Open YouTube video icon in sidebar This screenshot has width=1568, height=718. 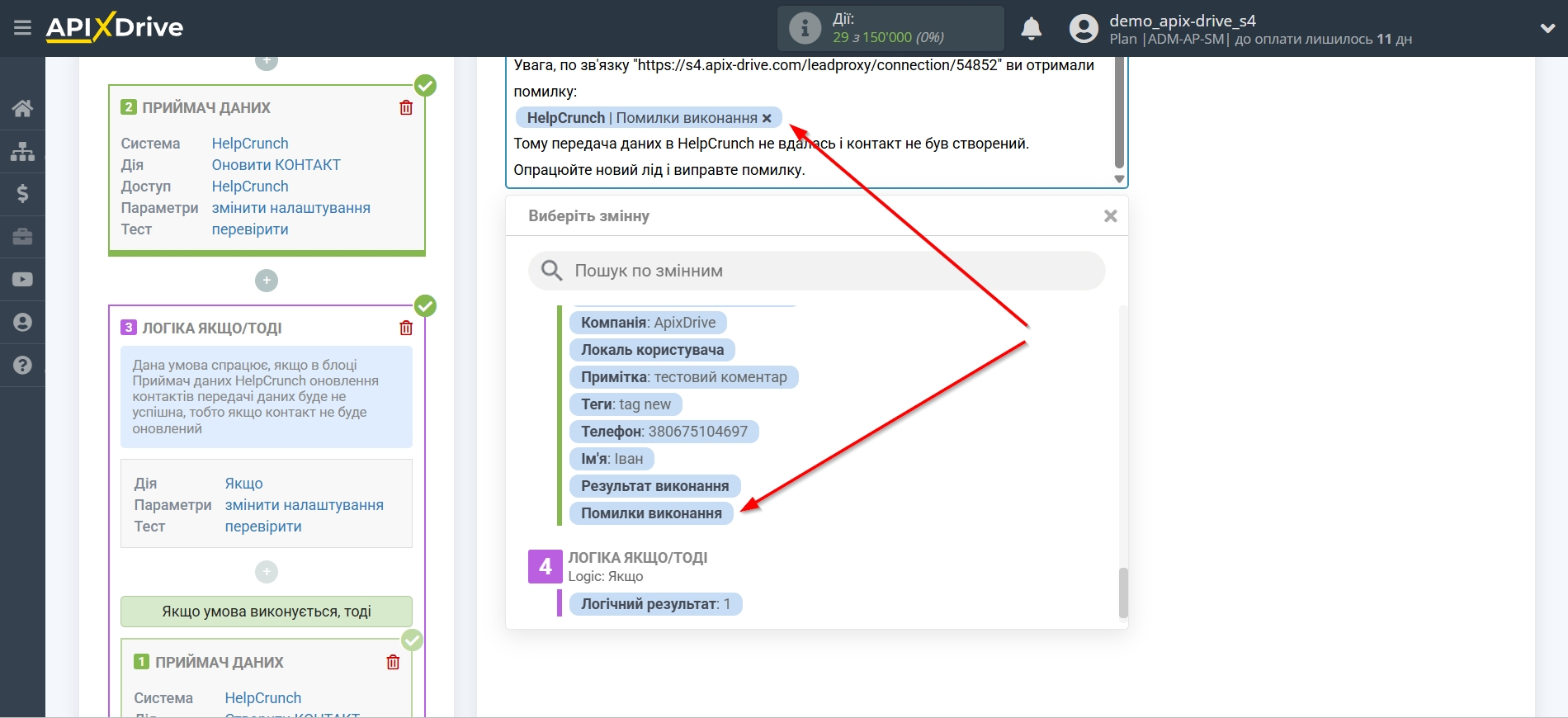tap(22, 280)
